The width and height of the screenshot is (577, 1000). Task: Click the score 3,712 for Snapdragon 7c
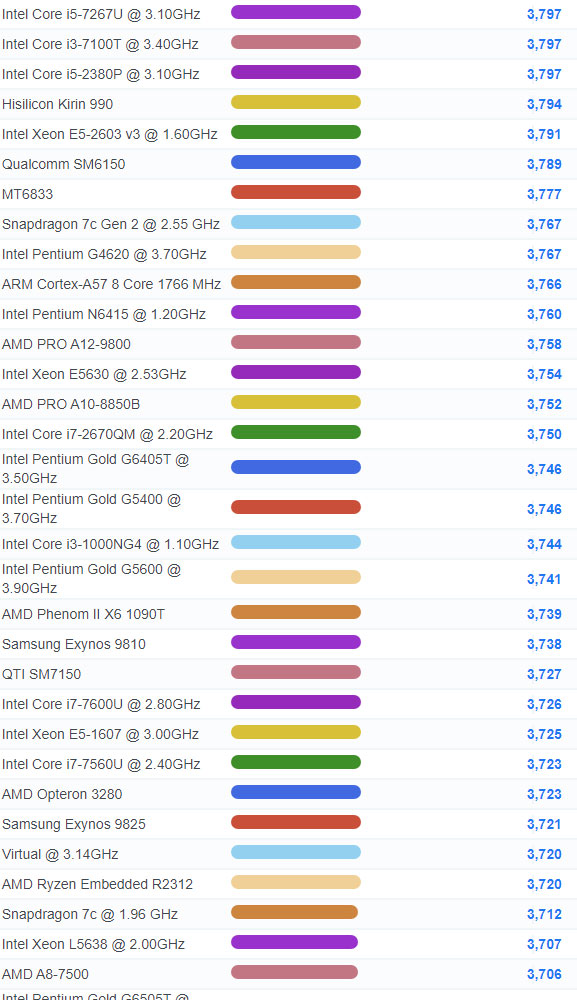click(x=544, y=914)
